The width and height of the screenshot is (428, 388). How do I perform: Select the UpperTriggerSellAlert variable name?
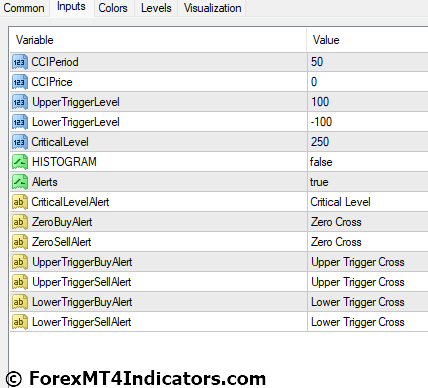tap(82, 282)
